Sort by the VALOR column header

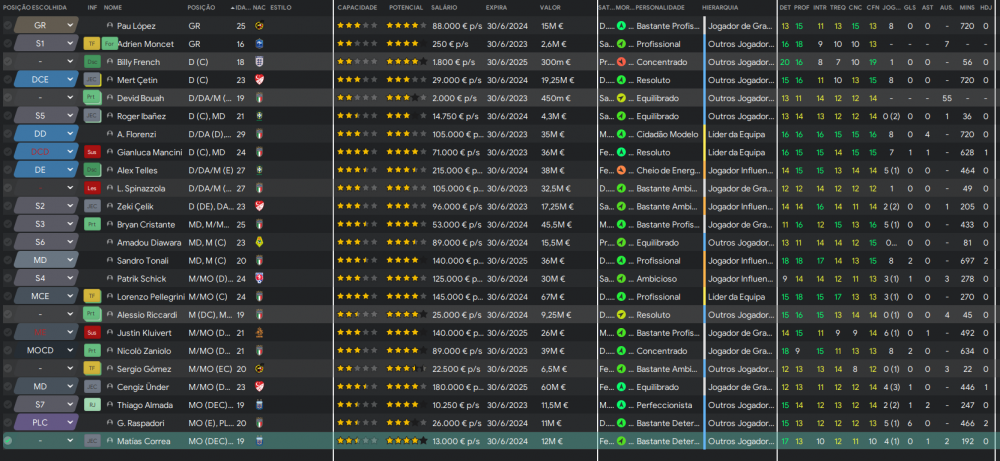click(550, 8)
